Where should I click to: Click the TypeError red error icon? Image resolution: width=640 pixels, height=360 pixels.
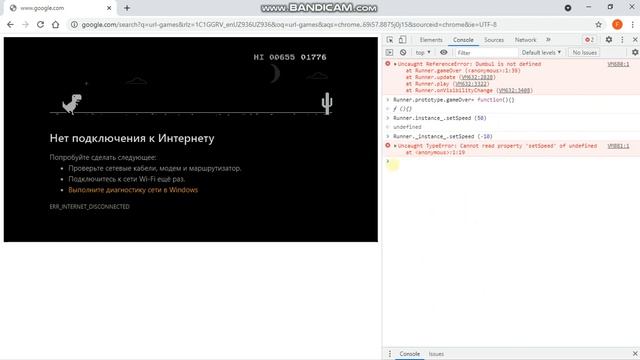388,146
